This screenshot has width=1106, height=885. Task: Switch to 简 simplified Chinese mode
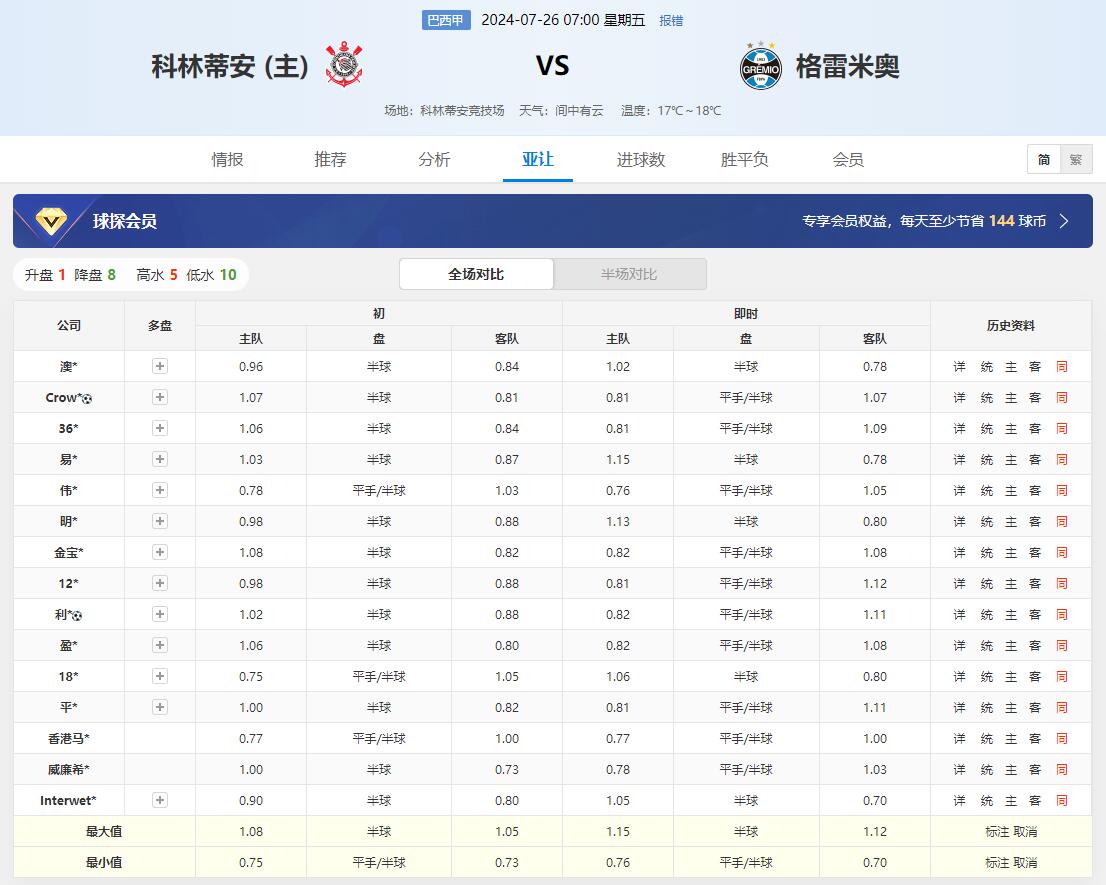pyautogui.click(x=1044, y=160)
